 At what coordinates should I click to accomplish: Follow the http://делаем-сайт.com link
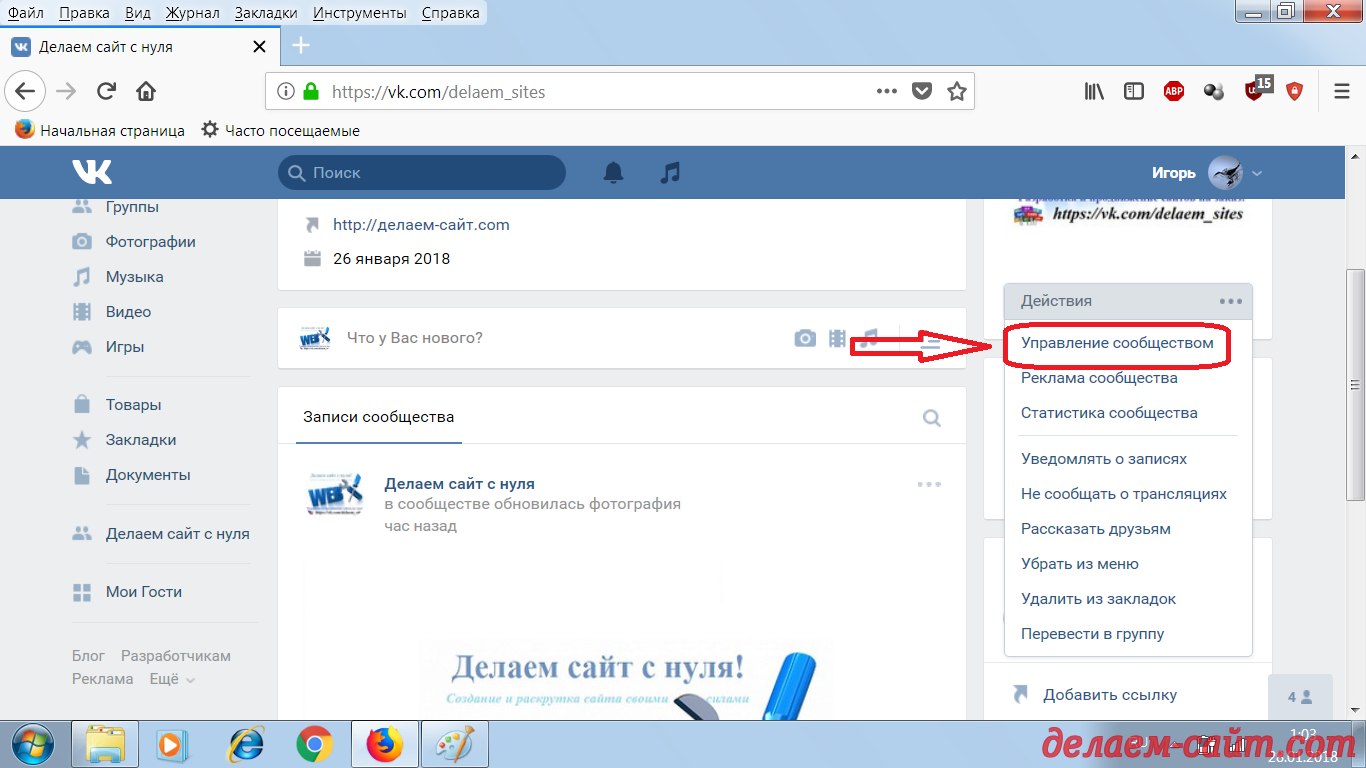[x=421, y=225]
